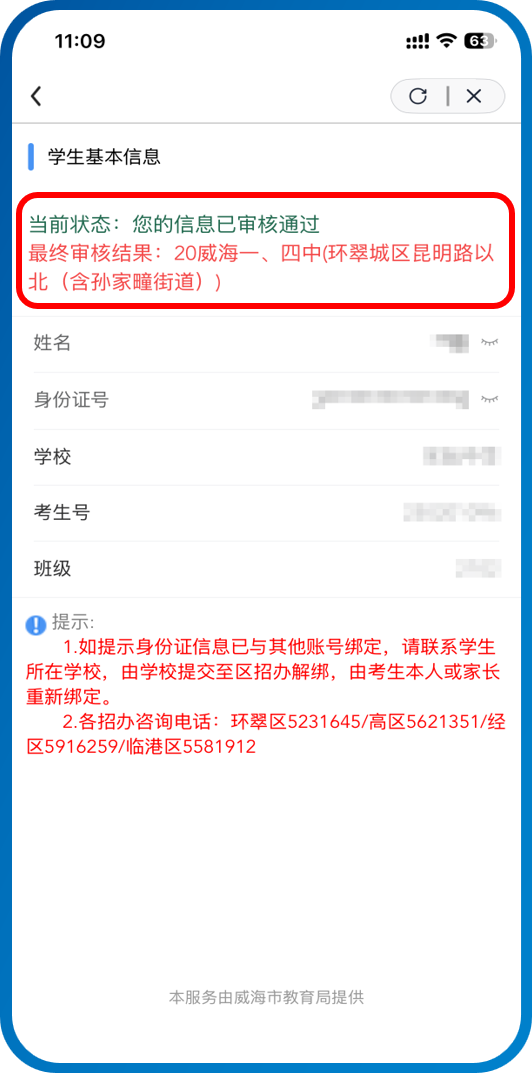
Task: Tap the Wi-Fi icon in status bar
Action: click(448, 41)
